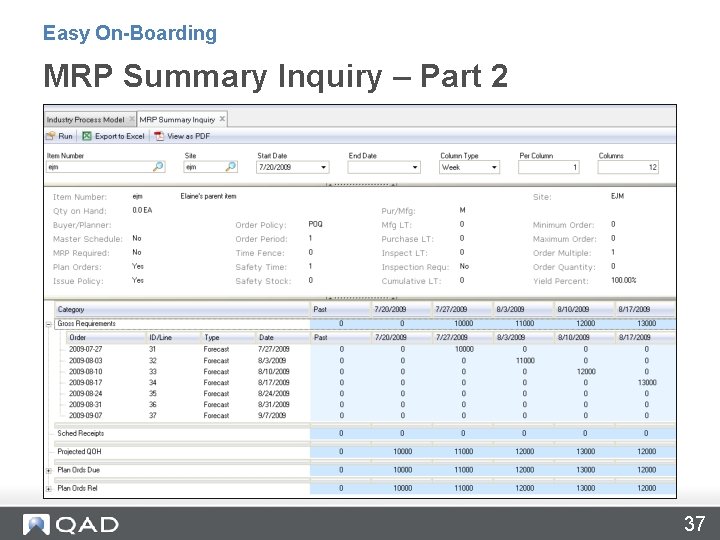Open the Column Type dropdown
Viewport: 720px width, 540px height.
pos(494,167)
